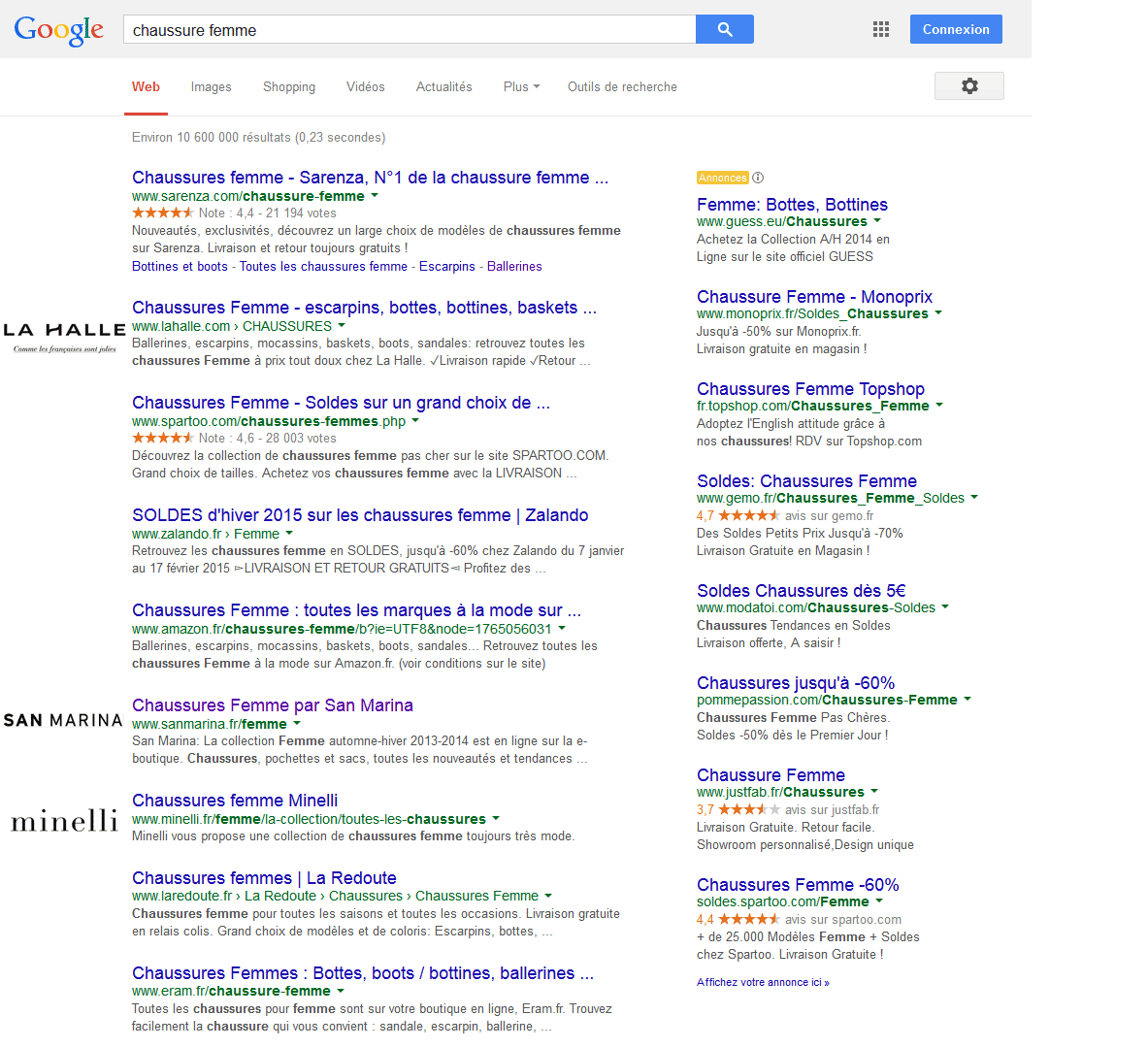Click the justfab.fr ad rating stars

749,810
